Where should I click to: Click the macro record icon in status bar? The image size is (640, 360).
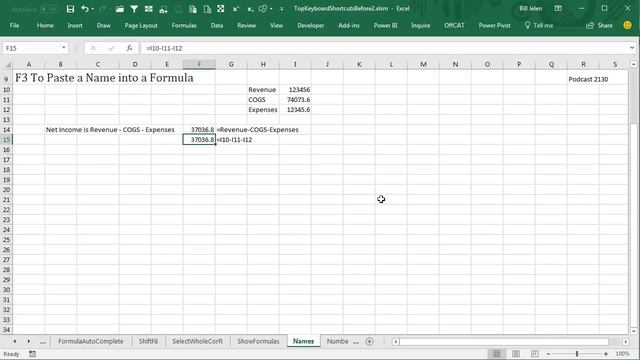point(32,354)
